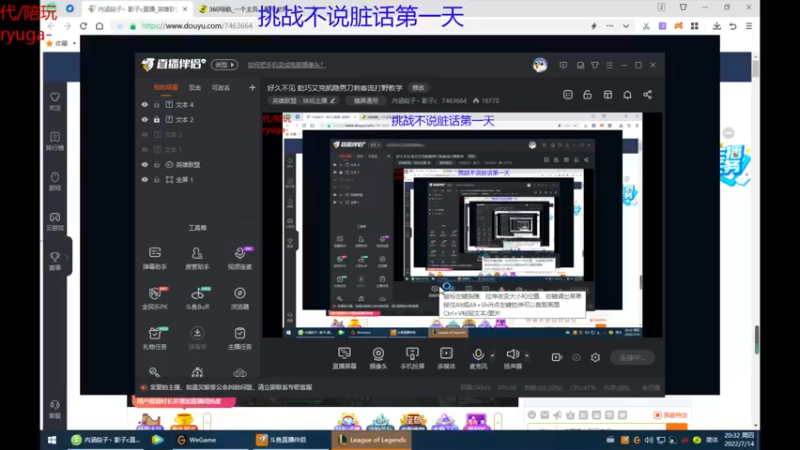Hide the 文本 4 source layer
This screenshot has height=450, width=800.
click(145, 105)
